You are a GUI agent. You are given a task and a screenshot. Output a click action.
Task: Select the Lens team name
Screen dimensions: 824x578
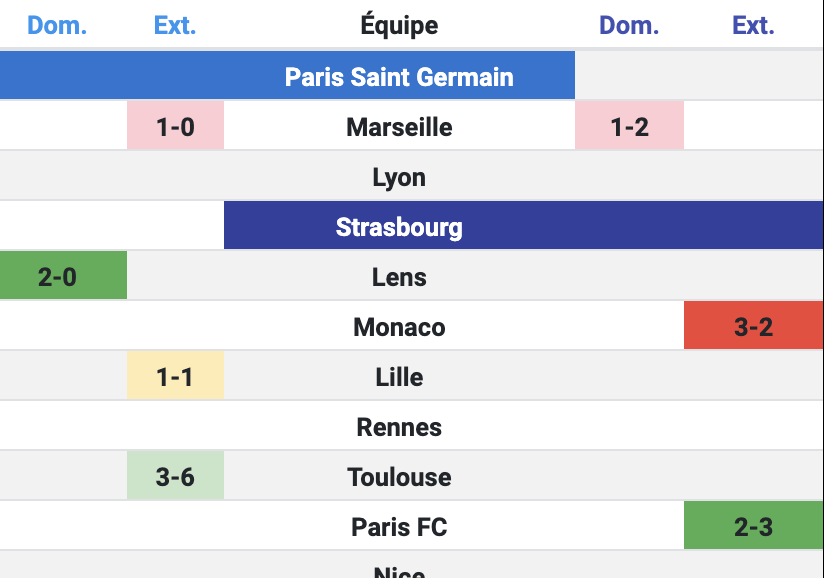coord(399,277)
